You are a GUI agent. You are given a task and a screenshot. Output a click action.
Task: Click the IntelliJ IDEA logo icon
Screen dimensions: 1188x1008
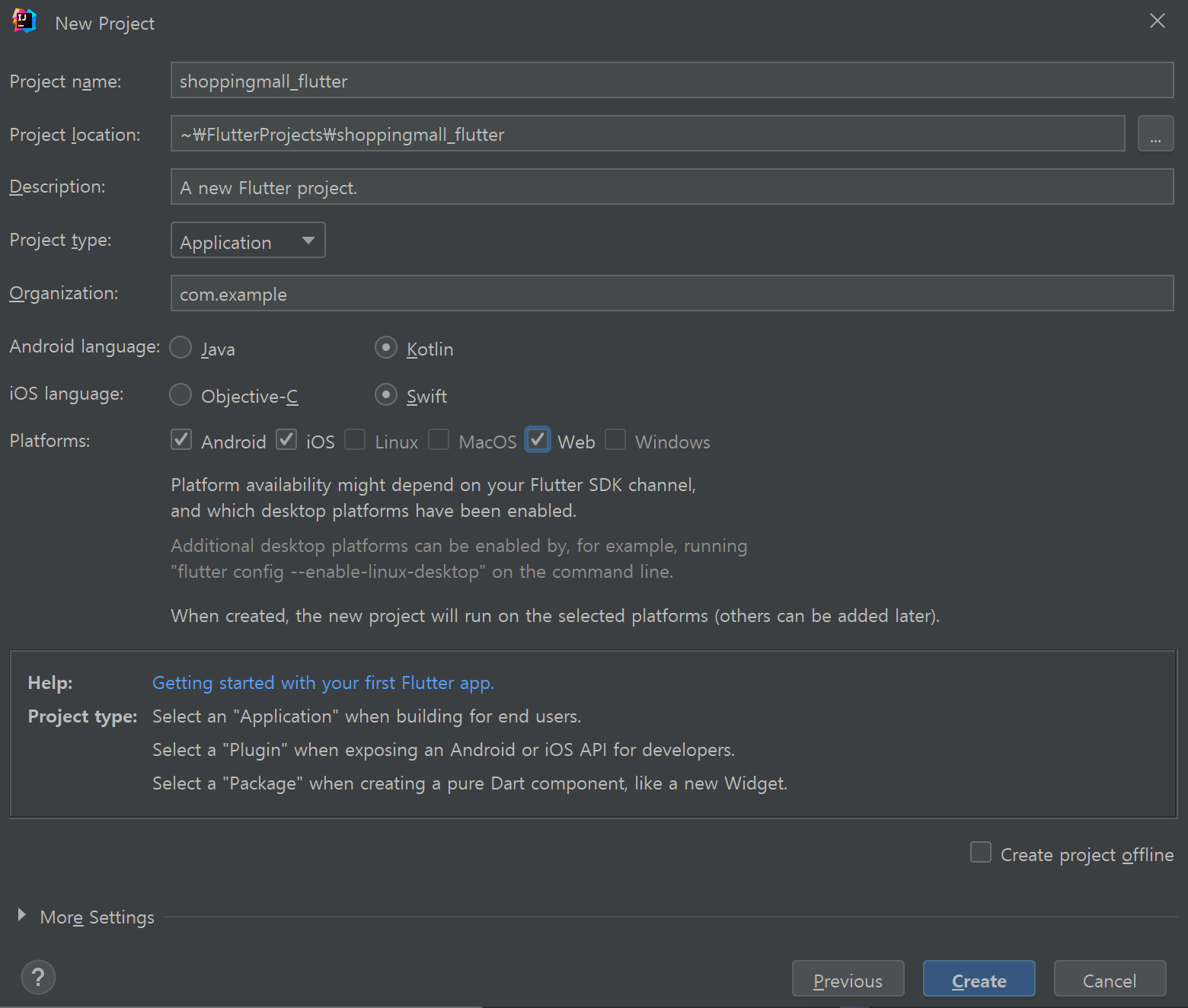coord(24,21)
